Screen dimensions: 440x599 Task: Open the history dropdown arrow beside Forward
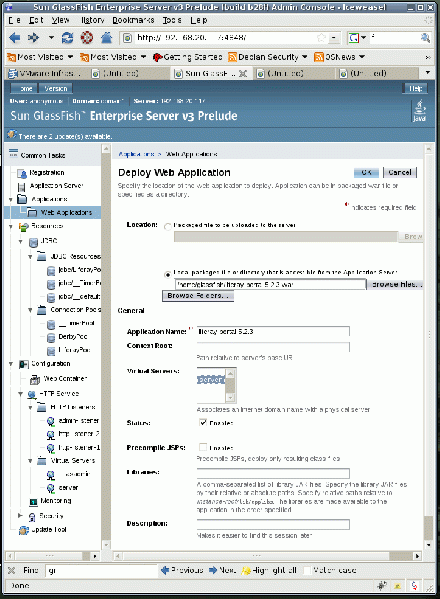pyautogui.click(x=51, y=37)
